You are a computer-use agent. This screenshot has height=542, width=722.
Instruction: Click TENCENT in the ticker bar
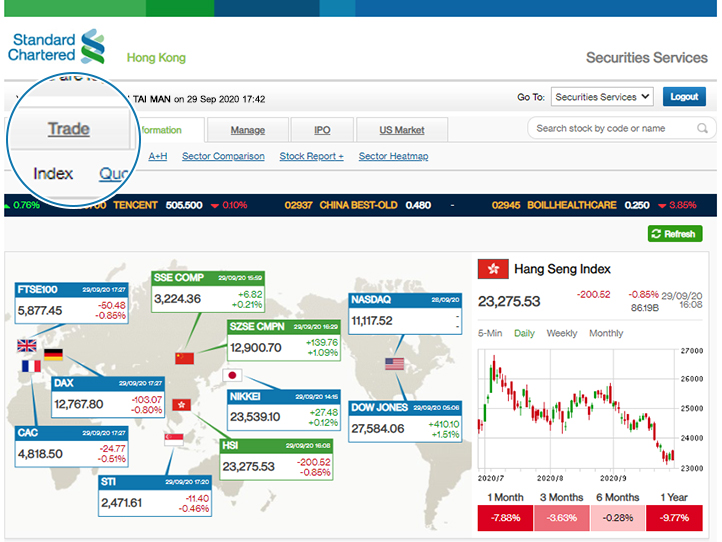tap(135, 205)
